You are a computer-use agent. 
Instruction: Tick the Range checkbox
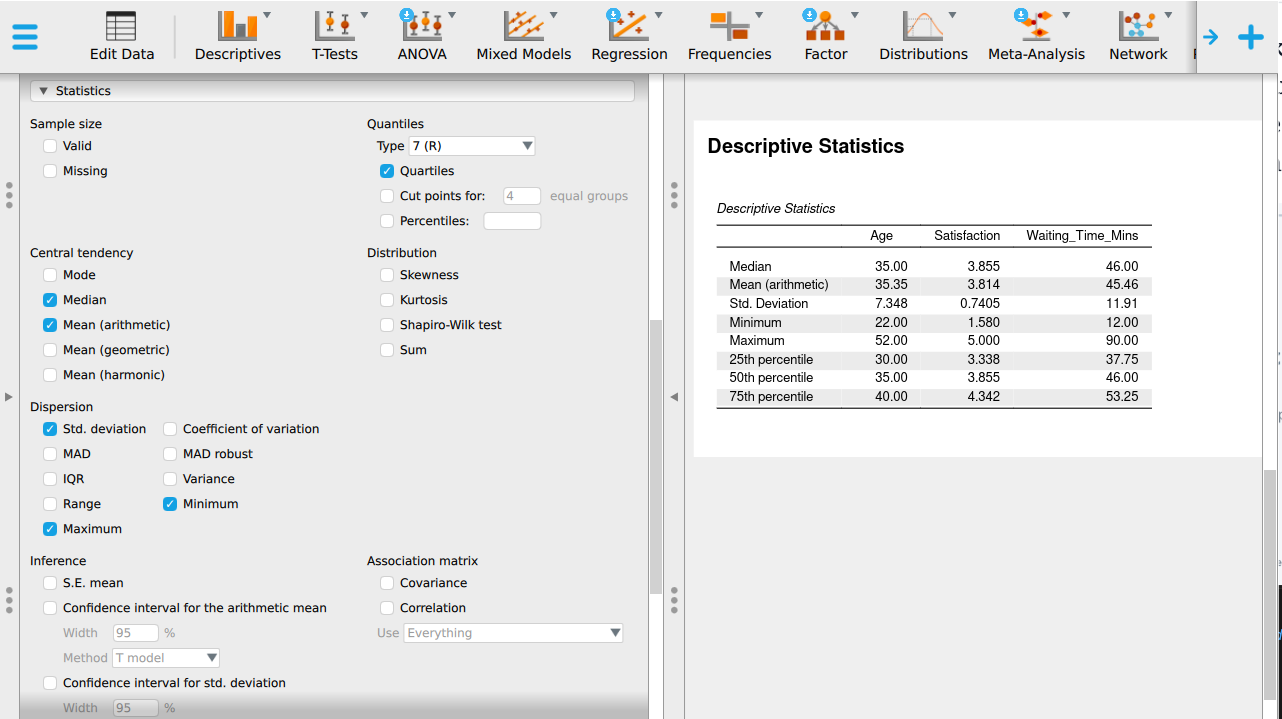pyautogui.click(x=50, y=504)
